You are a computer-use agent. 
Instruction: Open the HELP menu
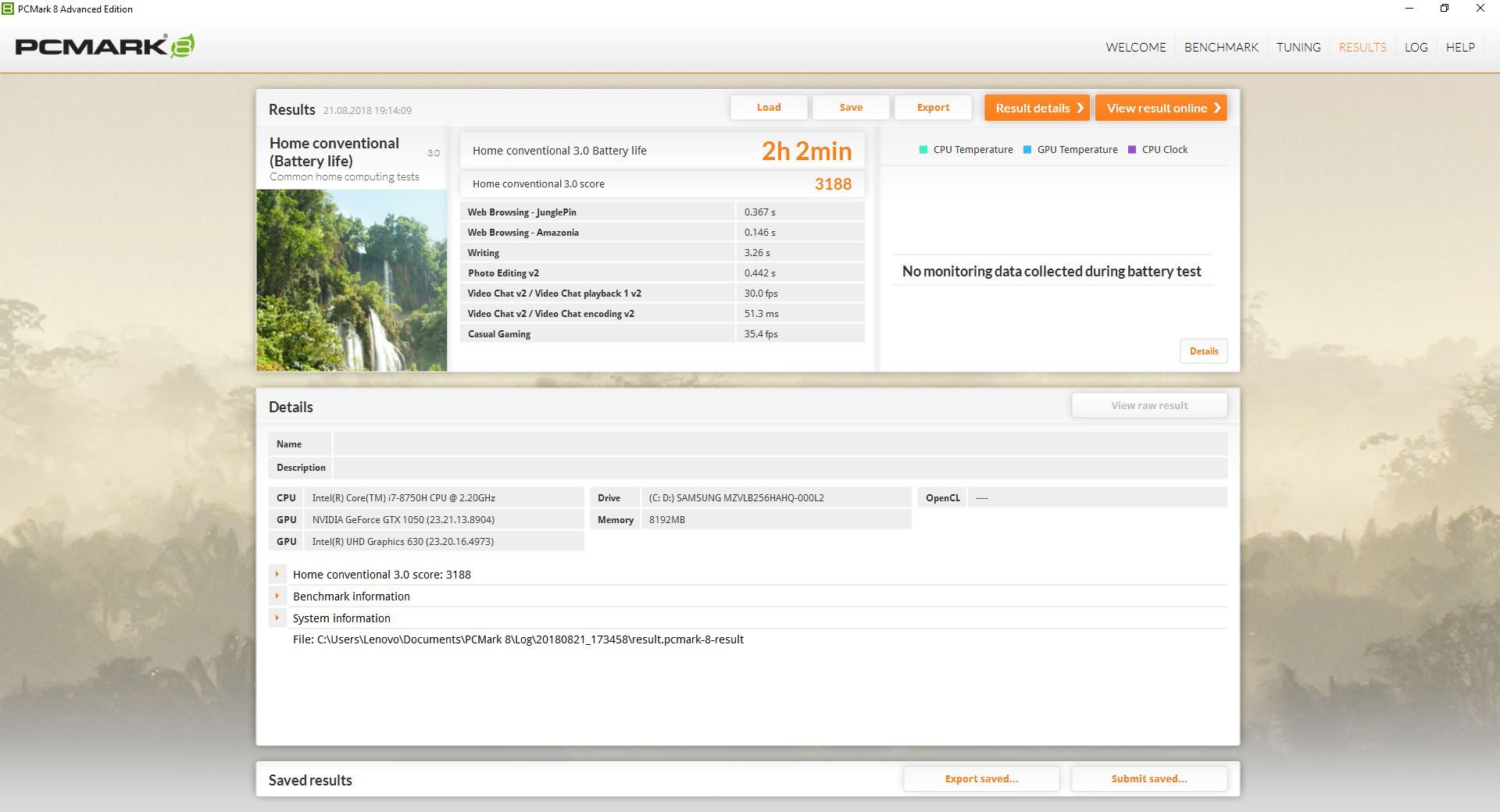click(1459, 47)
